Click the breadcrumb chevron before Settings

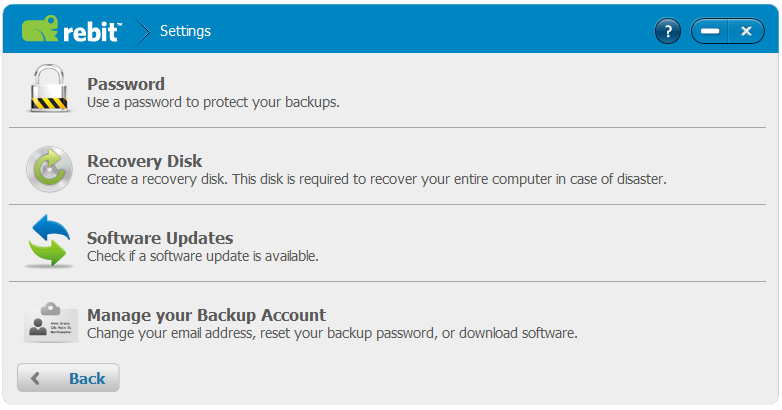tap(144, 31)
